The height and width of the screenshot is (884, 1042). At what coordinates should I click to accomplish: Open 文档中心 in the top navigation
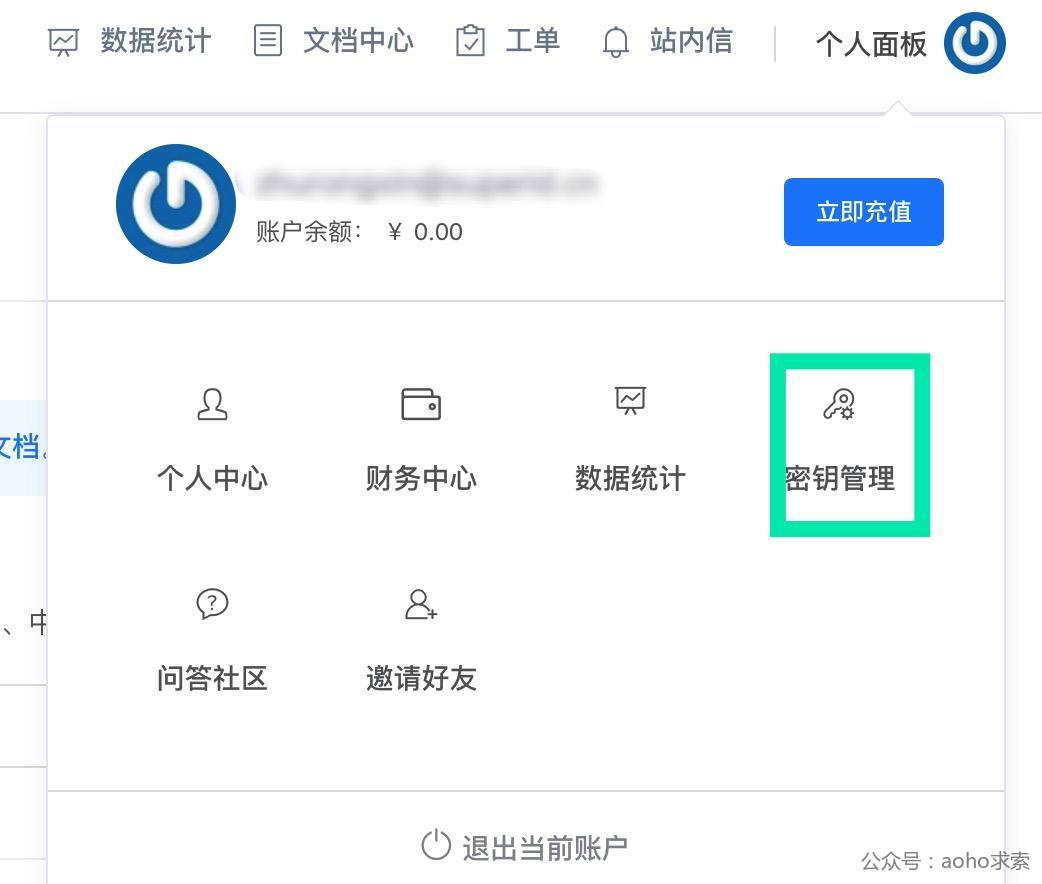[358, 41]
